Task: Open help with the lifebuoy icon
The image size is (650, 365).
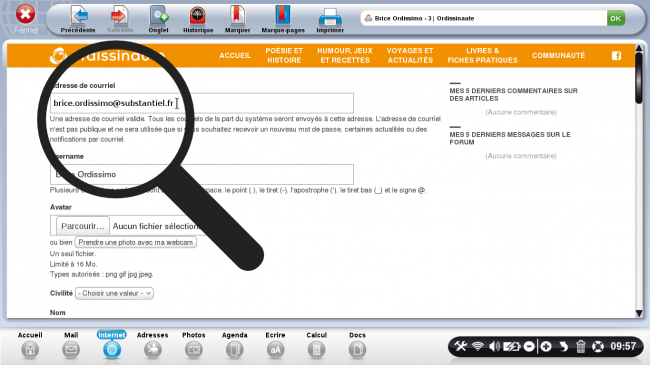Action: 598,346
